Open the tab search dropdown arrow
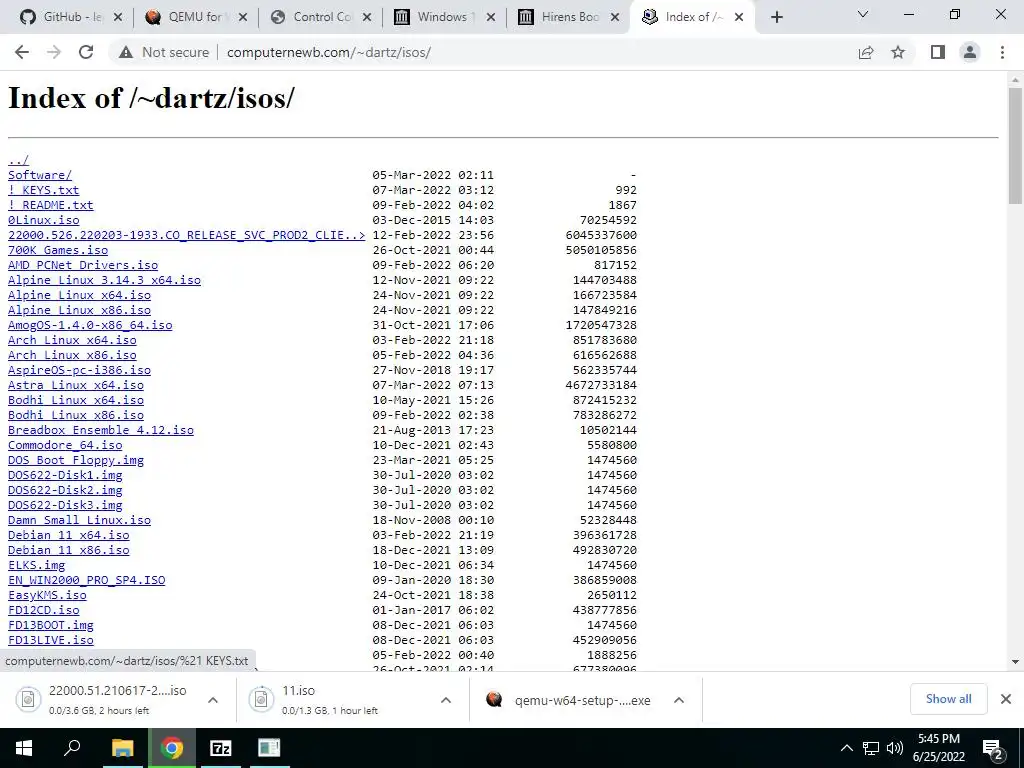Image resolution: width=1024 pixels, height=768 pixels. 863,14
